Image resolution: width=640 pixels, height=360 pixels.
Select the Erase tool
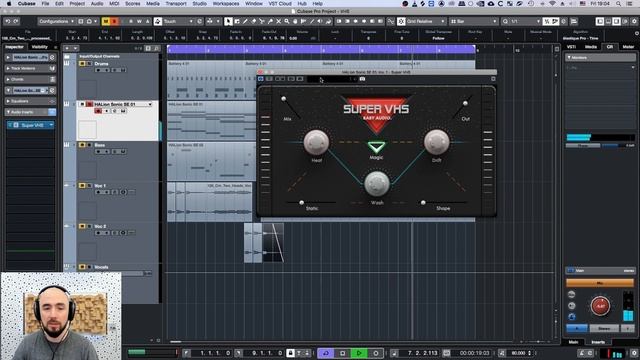(x=253, y=21)
